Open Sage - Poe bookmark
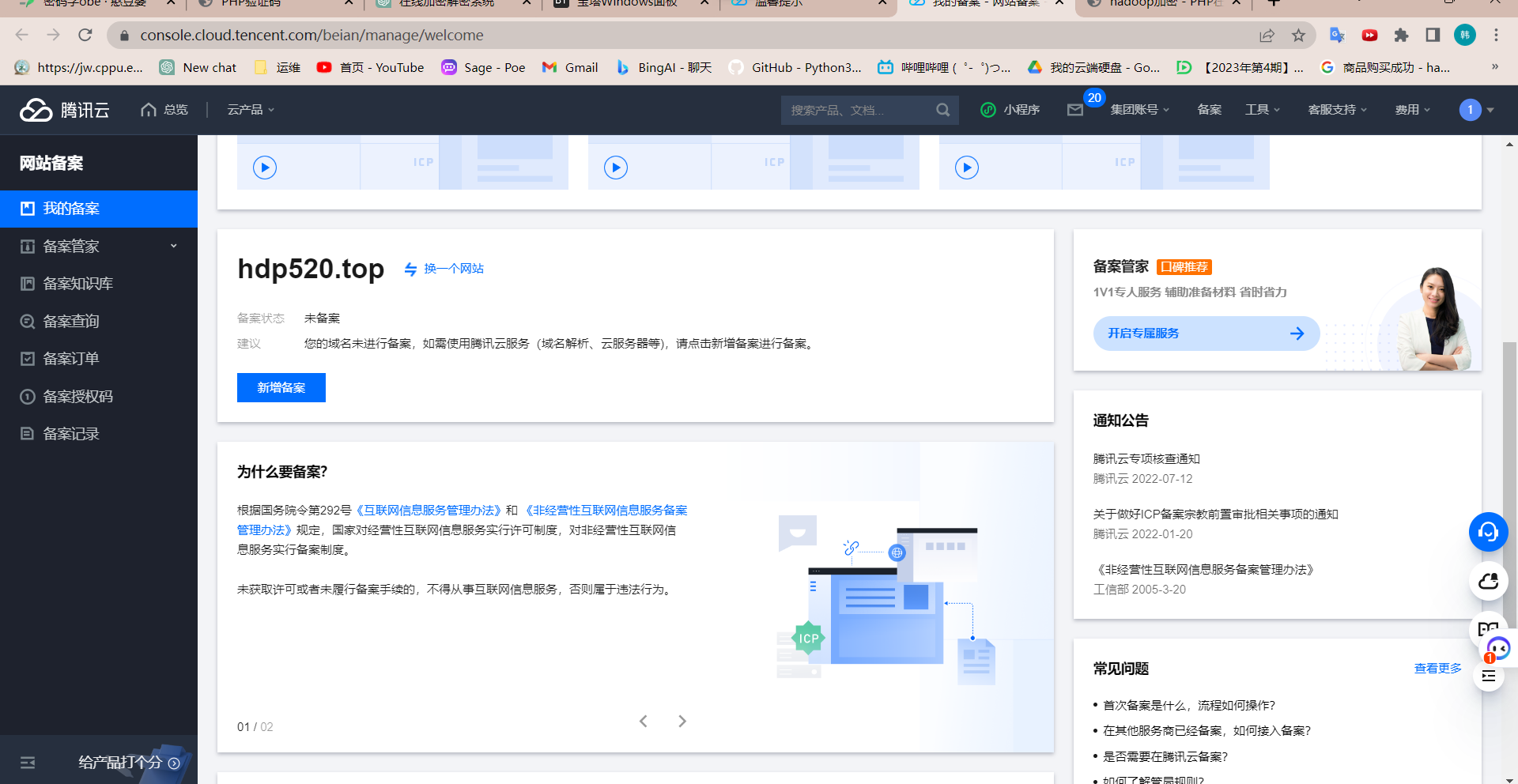Image resolution: width=1518 pixels, height=784 pixels. (483, 67)
